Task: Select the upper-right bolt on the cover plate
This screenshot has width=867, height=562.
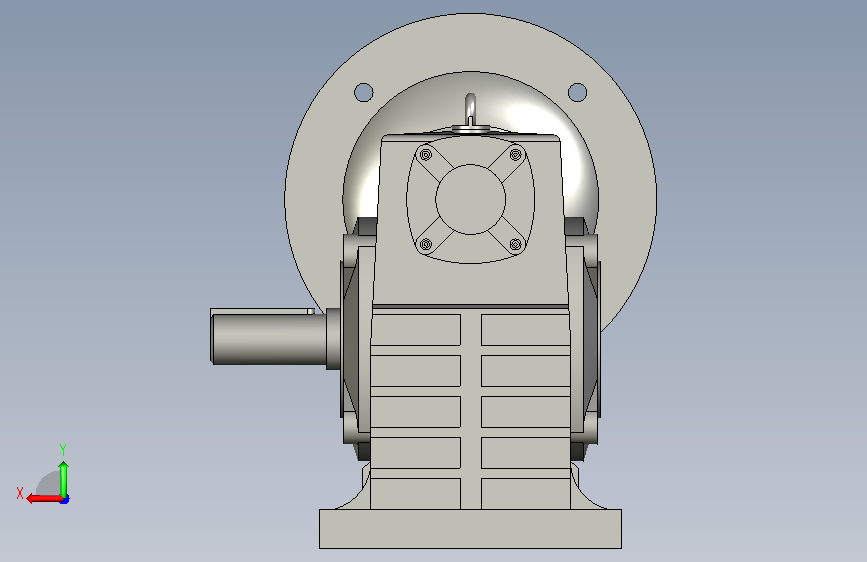Action: coord(516,154)
